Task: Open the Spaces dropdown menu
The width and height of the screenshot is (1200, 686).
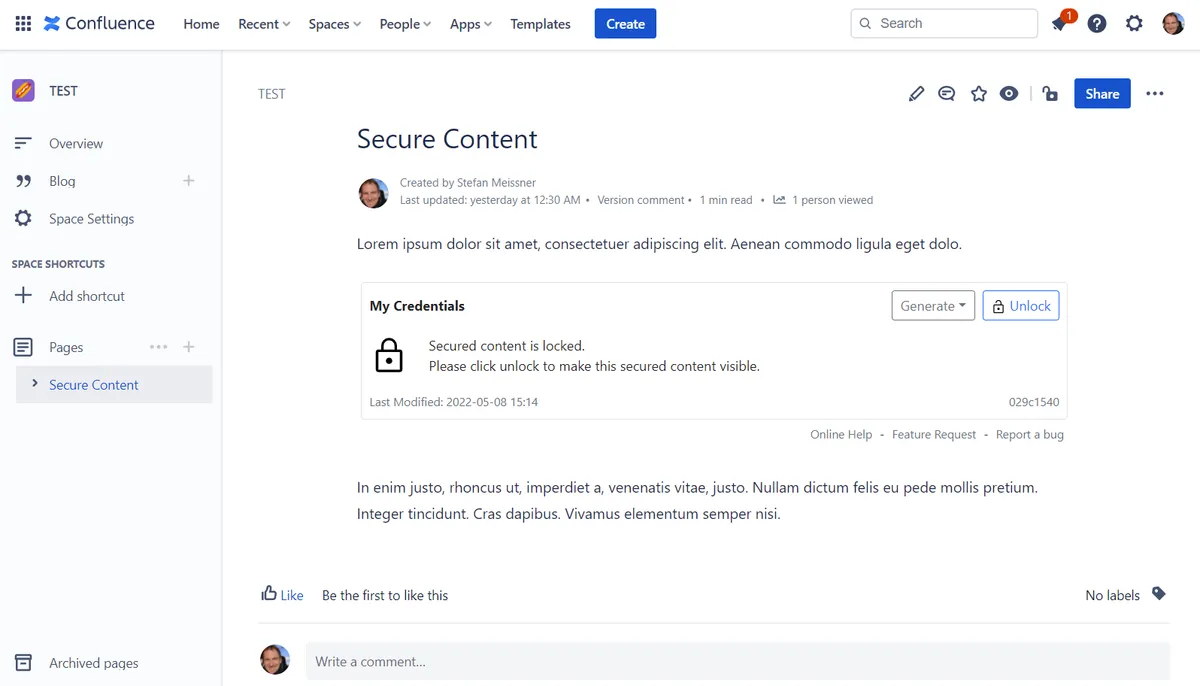Action: coord(335,24)
